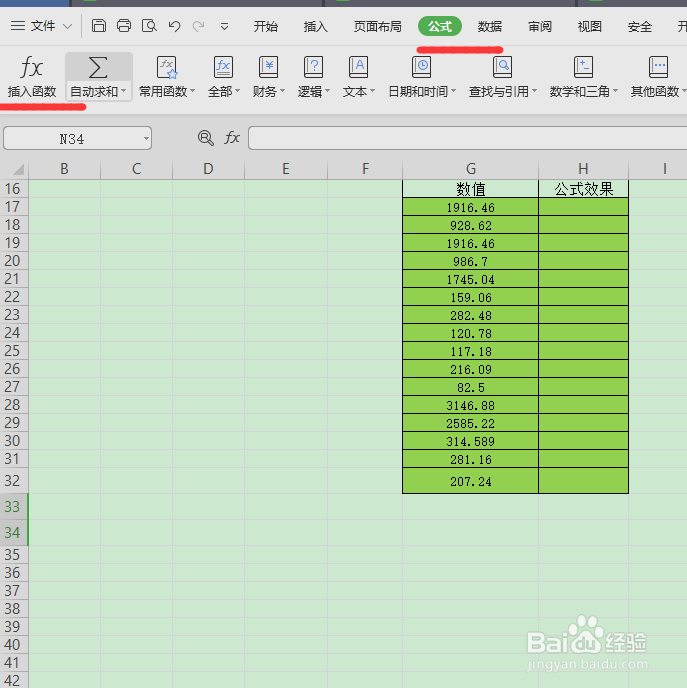Click the Save icon in quick access toolbar
The height and width of the screenshot is (688, 687).
click(x=99, y=26)
